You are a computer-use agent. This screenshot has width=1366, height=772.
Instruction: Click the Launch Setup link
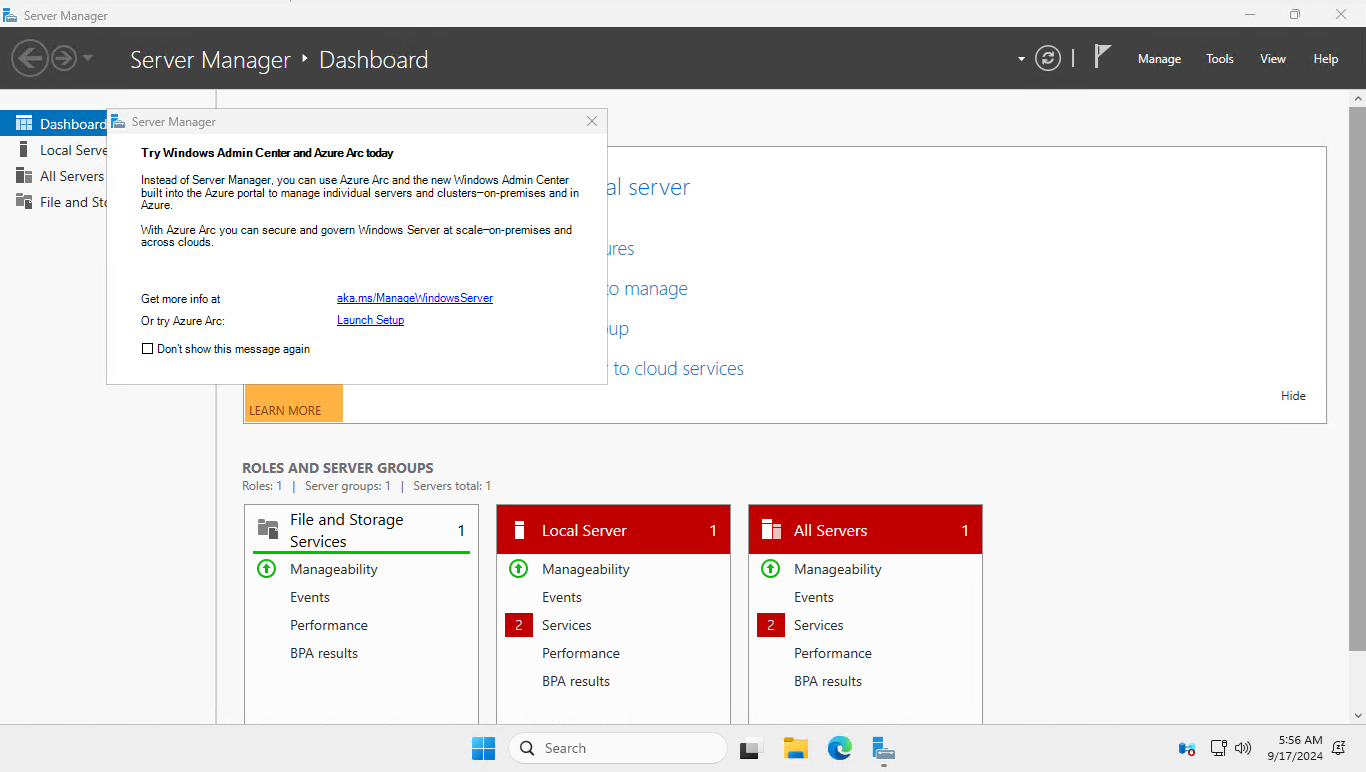(370, 320)
